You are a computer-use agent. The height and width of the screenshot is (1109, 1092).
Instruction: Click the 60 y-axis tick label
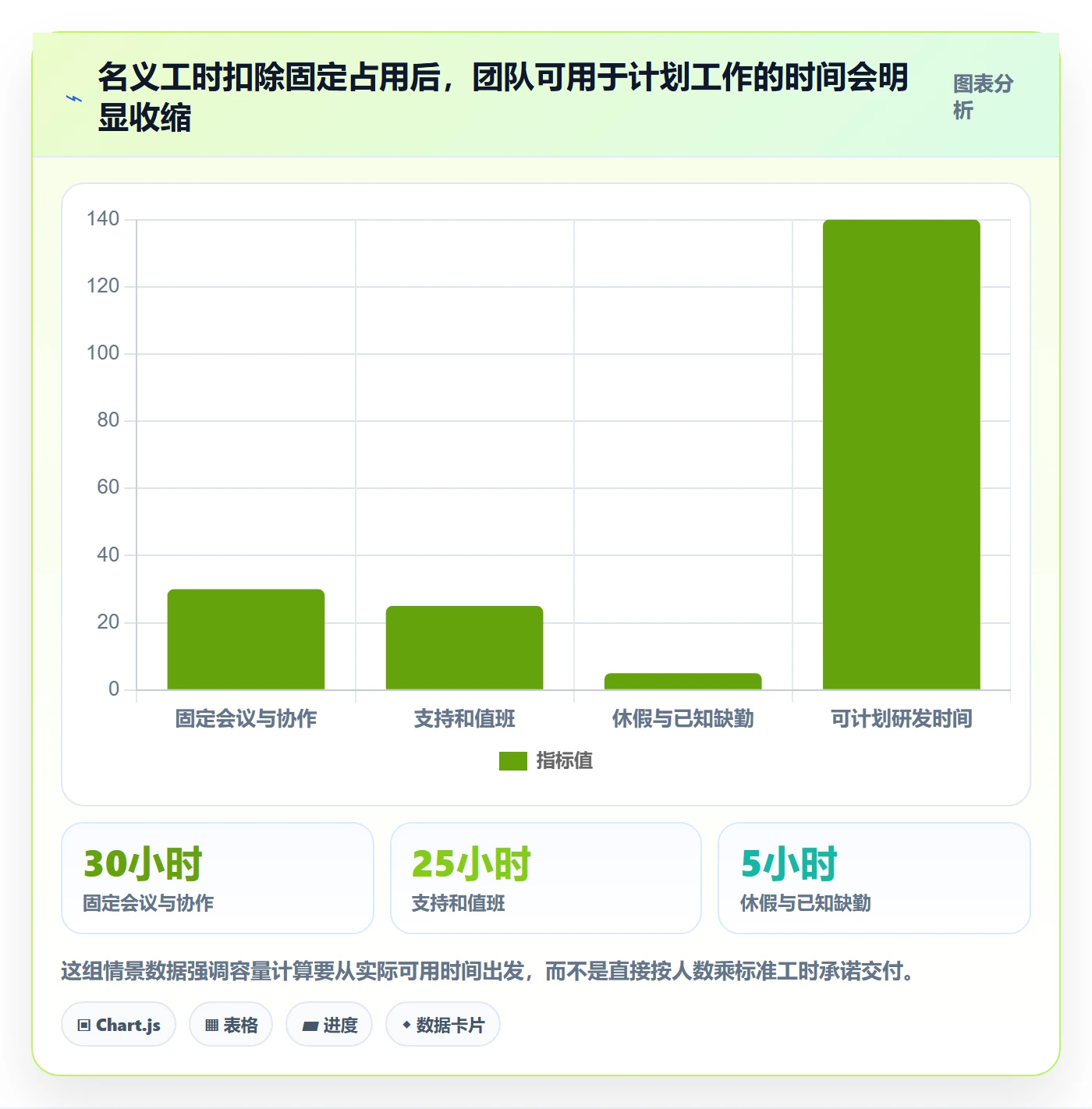pos(108,487)
